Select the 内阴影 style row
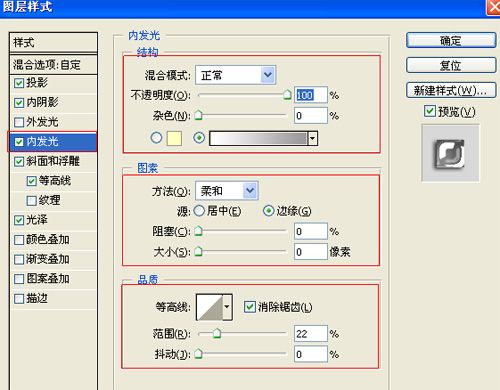Image resolution: width=500 pixels, height=390 pixels. [53, 103]
